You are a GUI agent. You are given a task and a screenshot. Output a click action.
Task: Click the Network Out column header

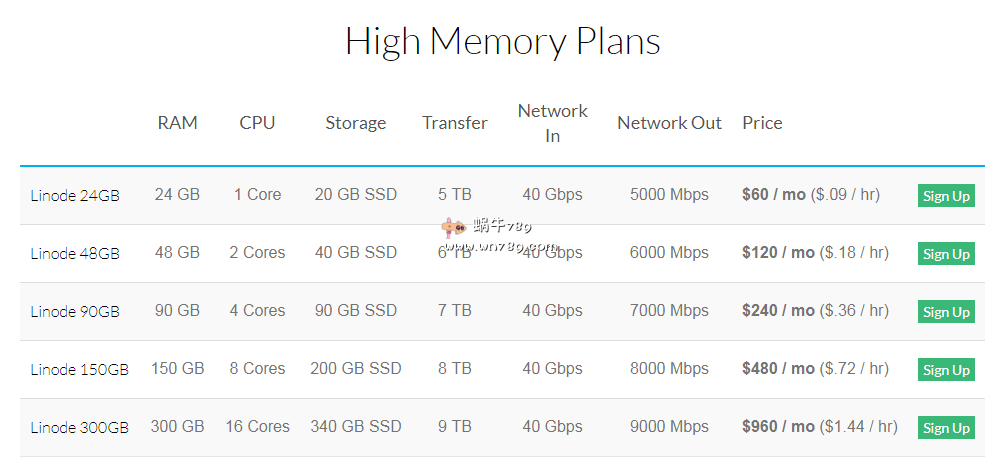click(x=669, y=123)
